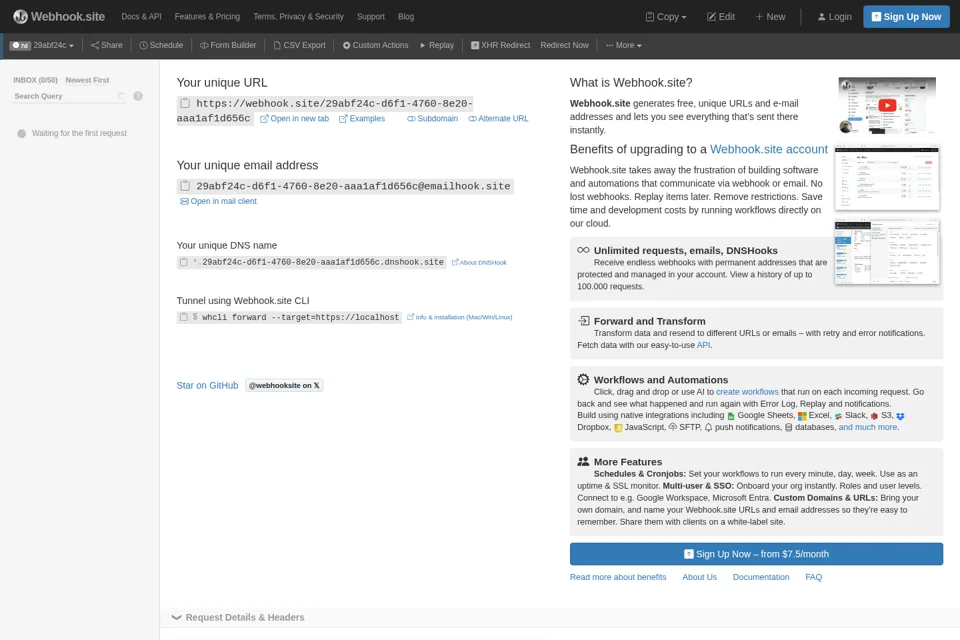Open the Webhook.site account link
This screenshot has width=960, height=640.
click(768, 149)
